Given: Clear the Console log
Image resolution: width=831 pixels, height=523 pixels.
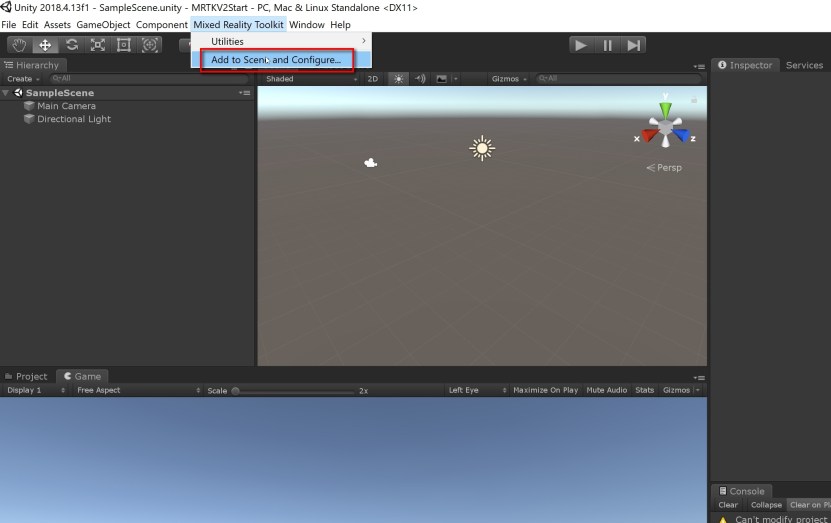Looking at the screenshot, I should pos(728,505).
